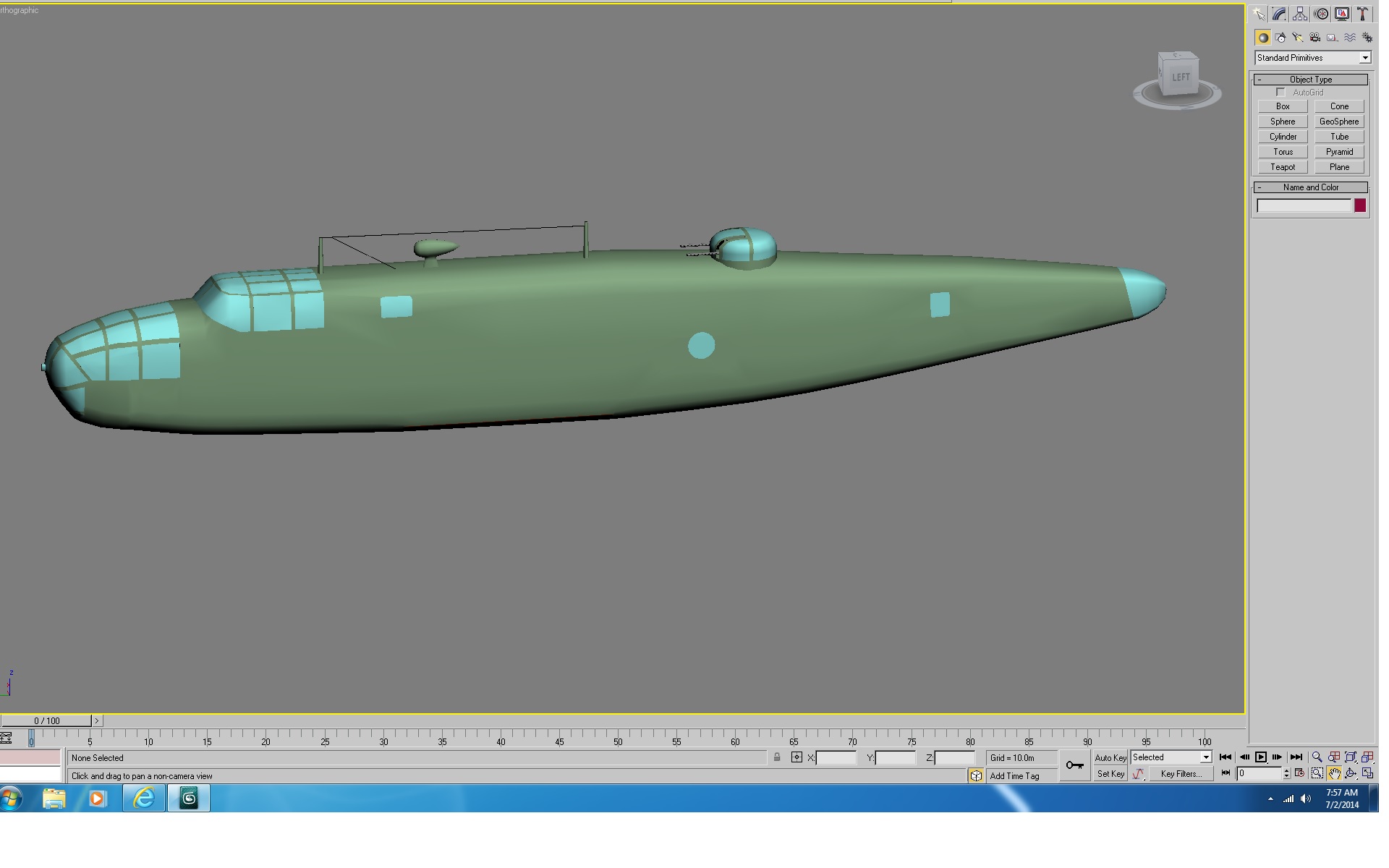Screen dimensions: 1389x868
Task: Toggle the Auto Key mode button
Action: coord(1110,758)
